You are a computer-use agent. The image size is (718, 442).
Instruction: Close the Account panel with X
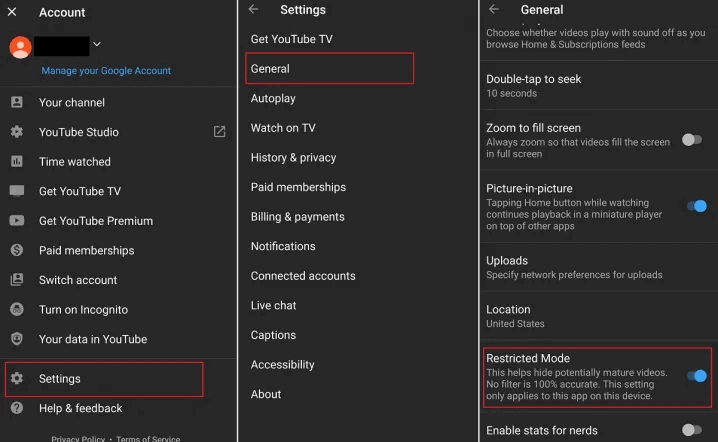(x=12, y=13)
